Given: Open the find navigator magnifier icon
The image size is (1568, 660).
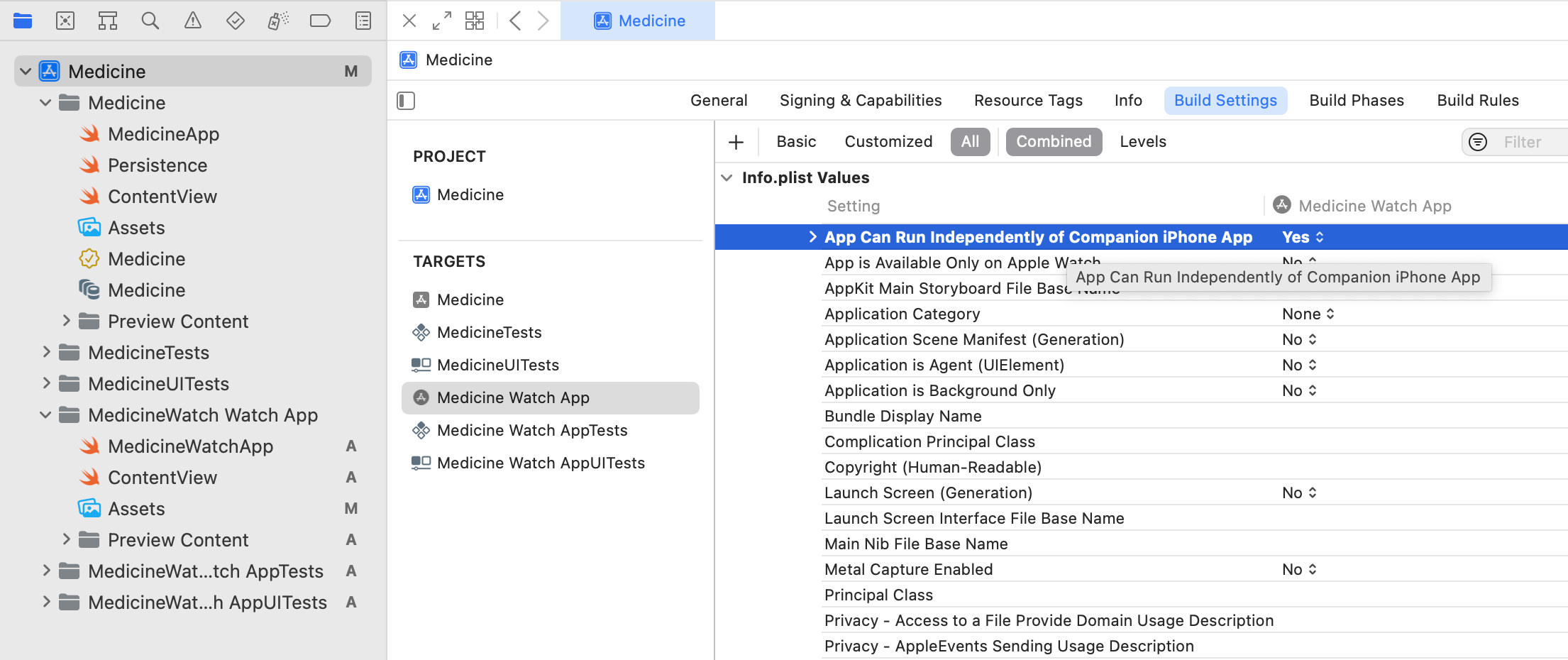Looking at the screenshot, I should click(150, 21).
